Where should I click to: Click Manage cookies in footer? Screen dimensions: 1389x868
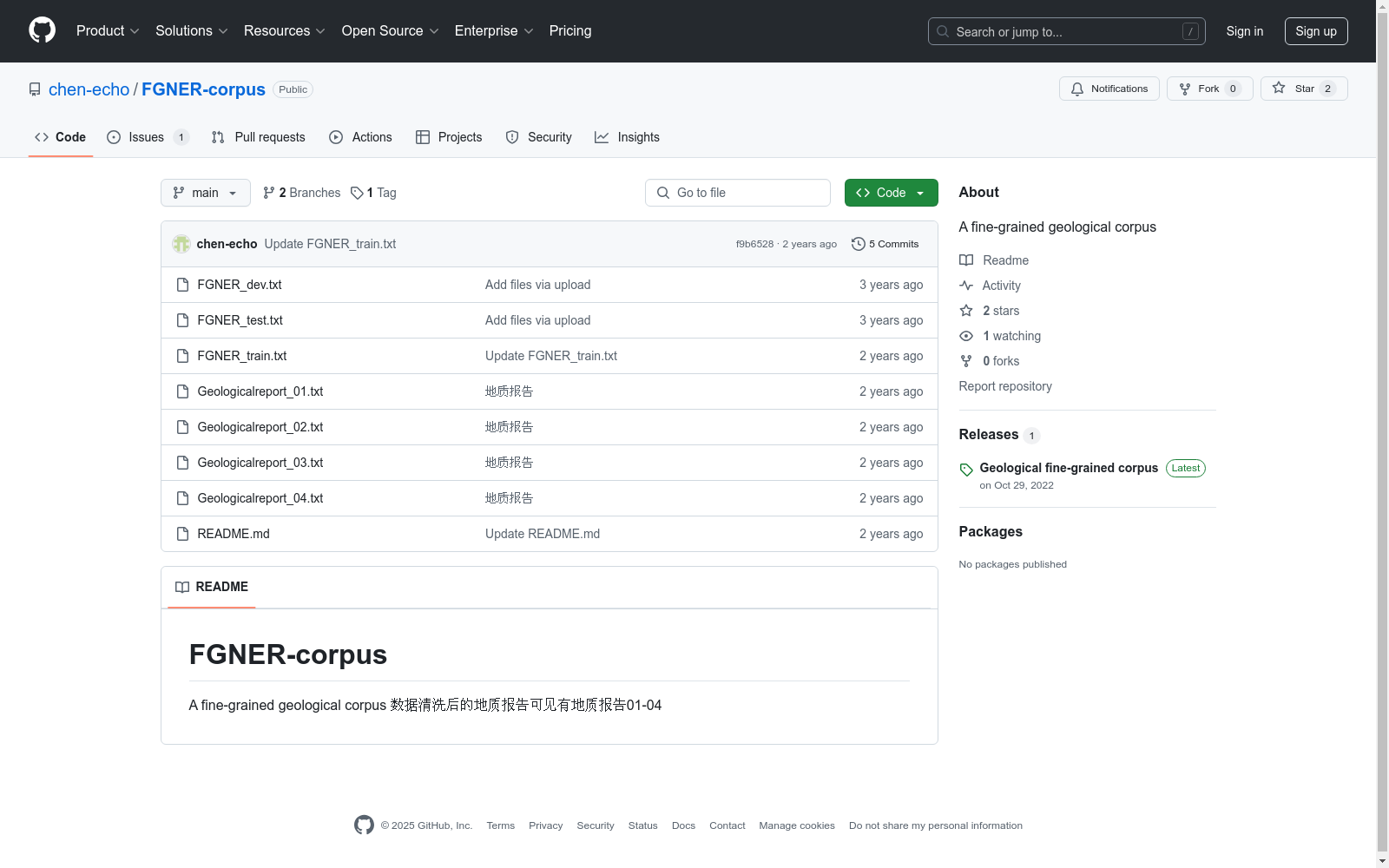[x=797, y=825]
